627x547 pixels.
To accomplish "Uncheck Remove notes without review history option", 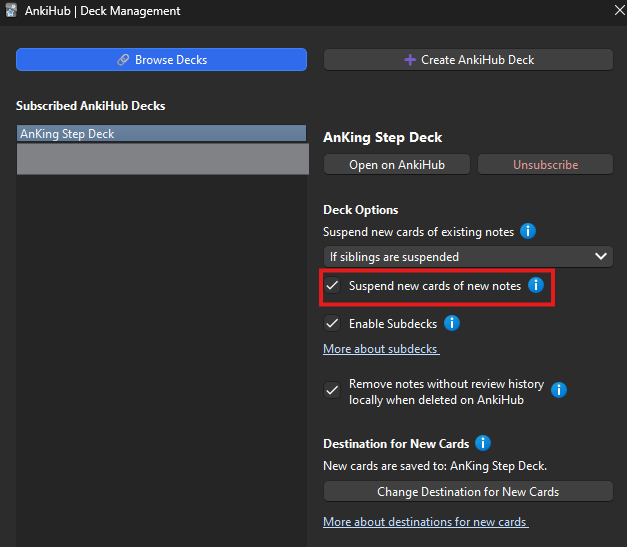I will (333, 391).
